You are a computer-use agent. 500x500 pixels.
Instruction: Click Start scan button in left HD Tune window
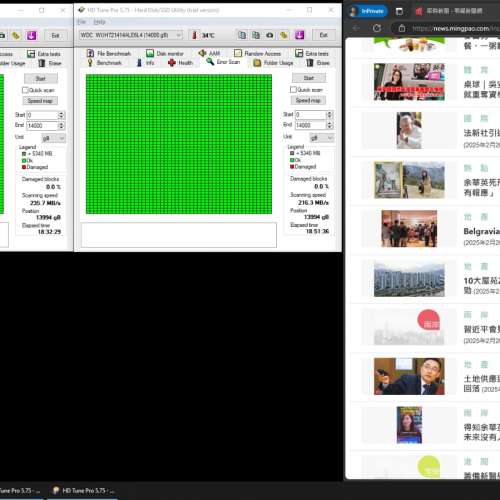coord(41,79)
